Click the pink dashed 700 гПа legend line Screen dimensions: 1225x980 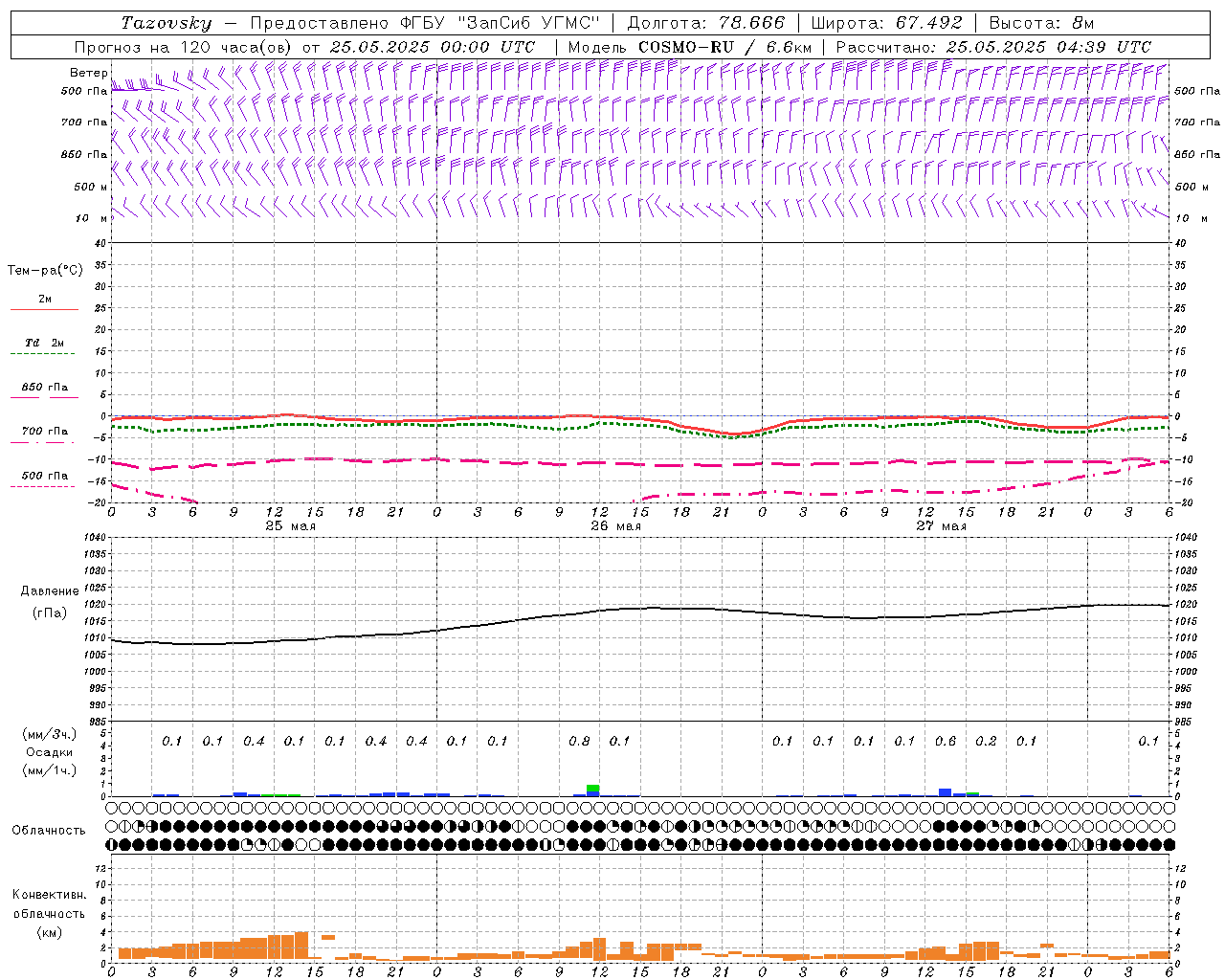click(42, 442)
